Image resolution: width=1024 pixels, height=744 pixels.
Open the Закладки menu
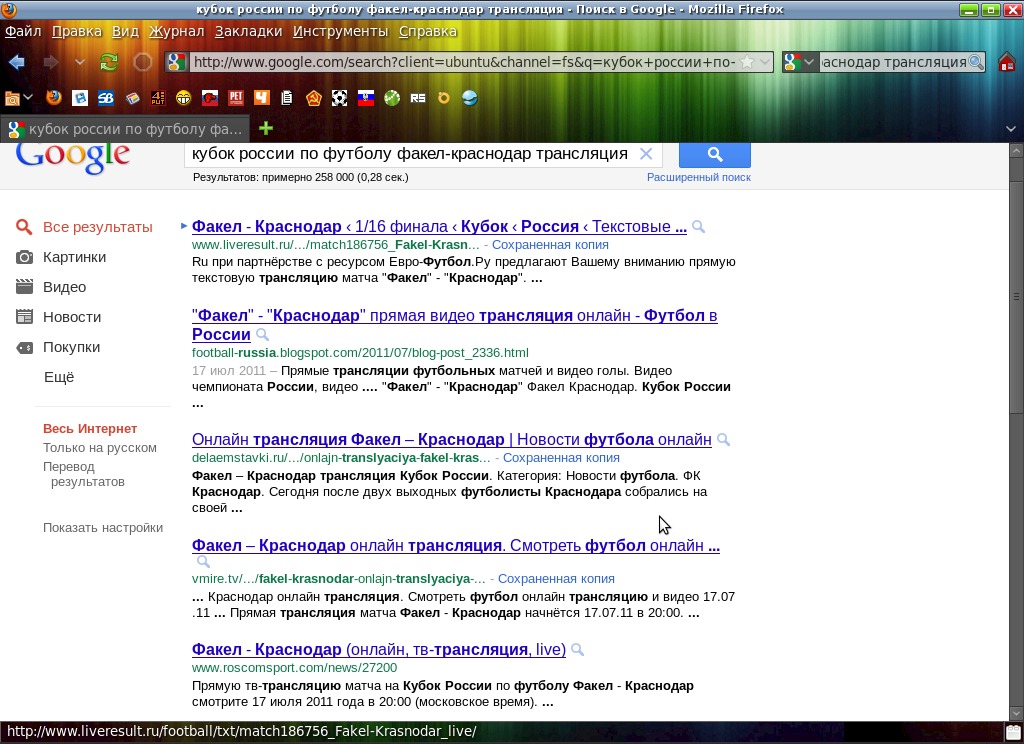point(248,31)
